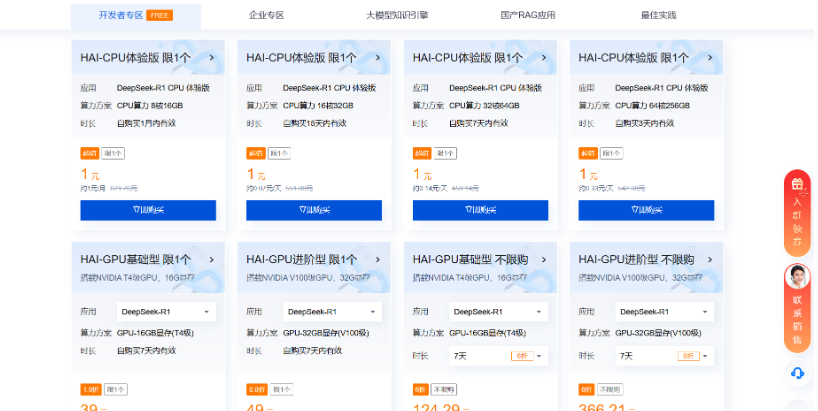Click the 1.9折 discount badge
This screenshot has height=411, width=818.
click(x=91, y=390)
